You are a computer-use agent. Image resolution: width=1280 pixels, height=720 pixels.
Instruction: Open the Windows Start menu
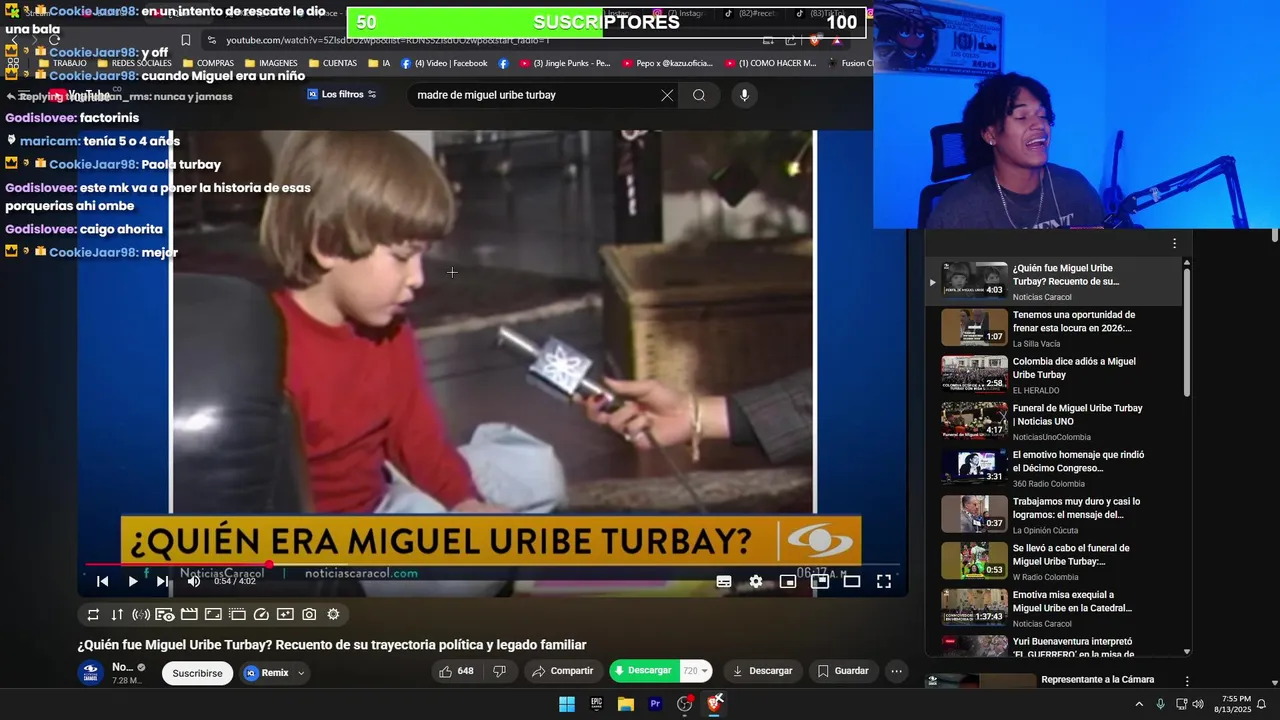566,704
